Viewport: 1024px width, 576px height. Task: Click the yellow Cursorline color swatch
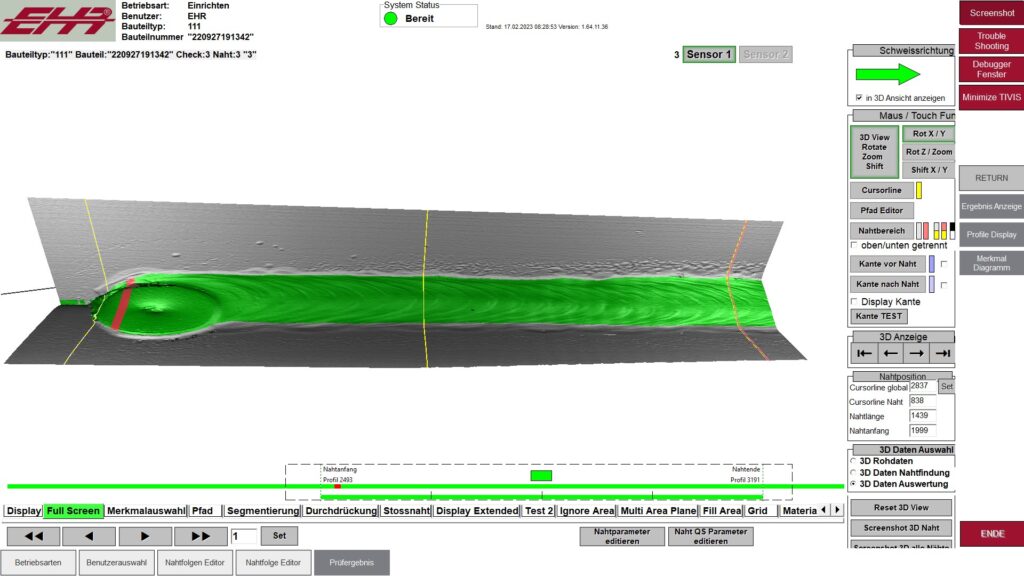tap(918, 190)
